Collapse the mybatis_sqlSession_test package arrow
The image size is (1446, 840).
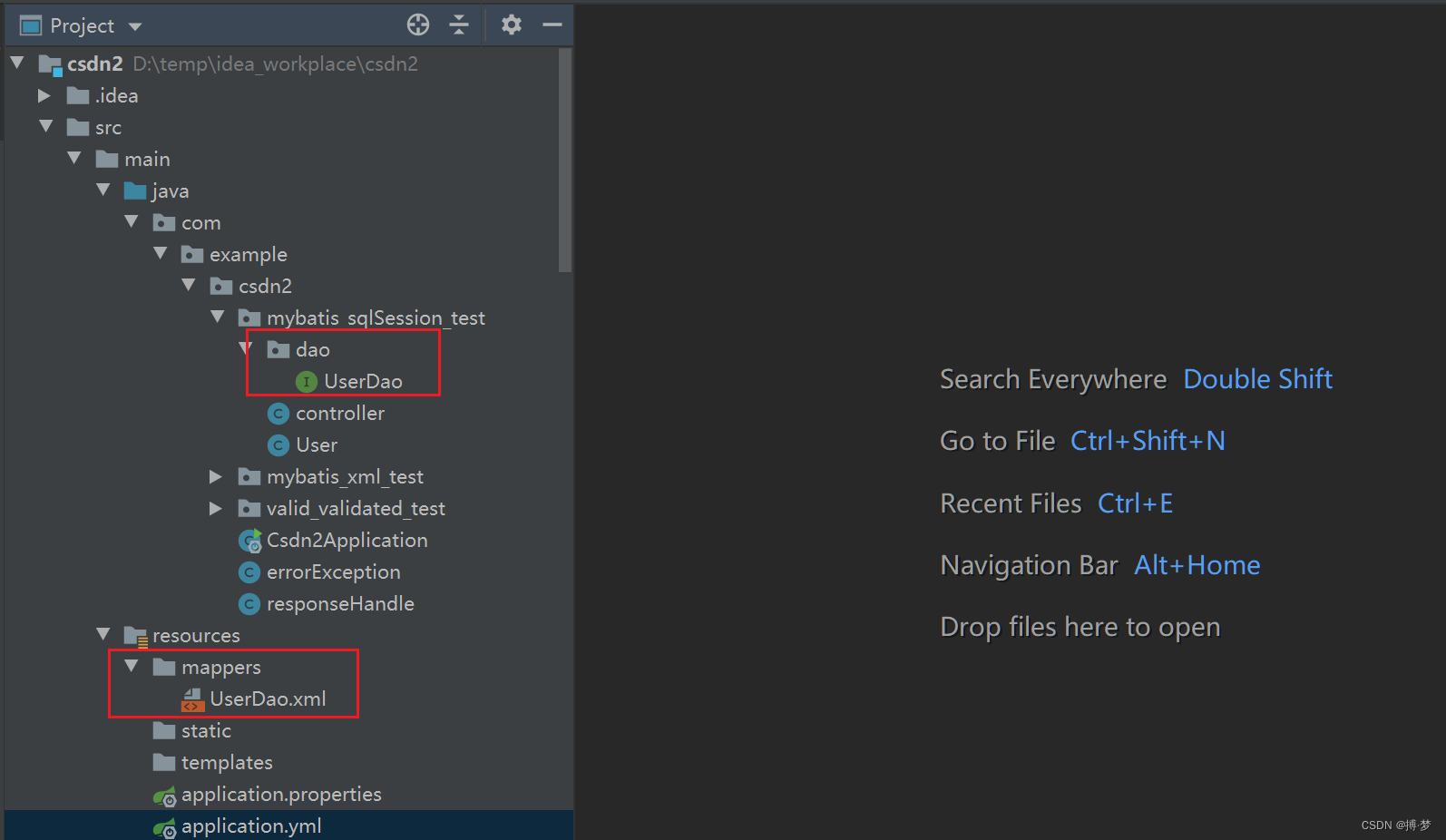point(218,317)
